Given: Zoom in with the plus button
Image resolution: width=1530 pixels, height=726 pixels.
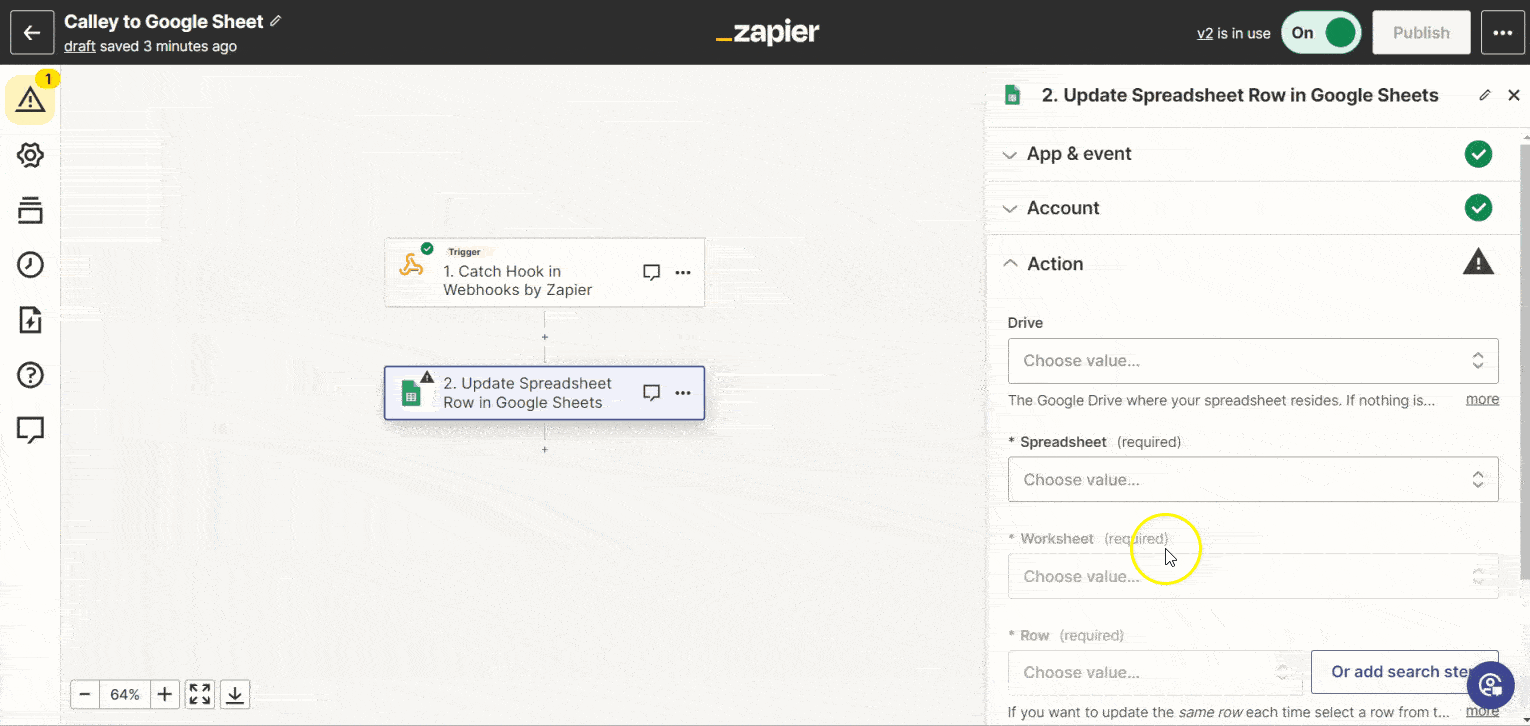Looking at the screenshot, I should [x=165, y=694].
